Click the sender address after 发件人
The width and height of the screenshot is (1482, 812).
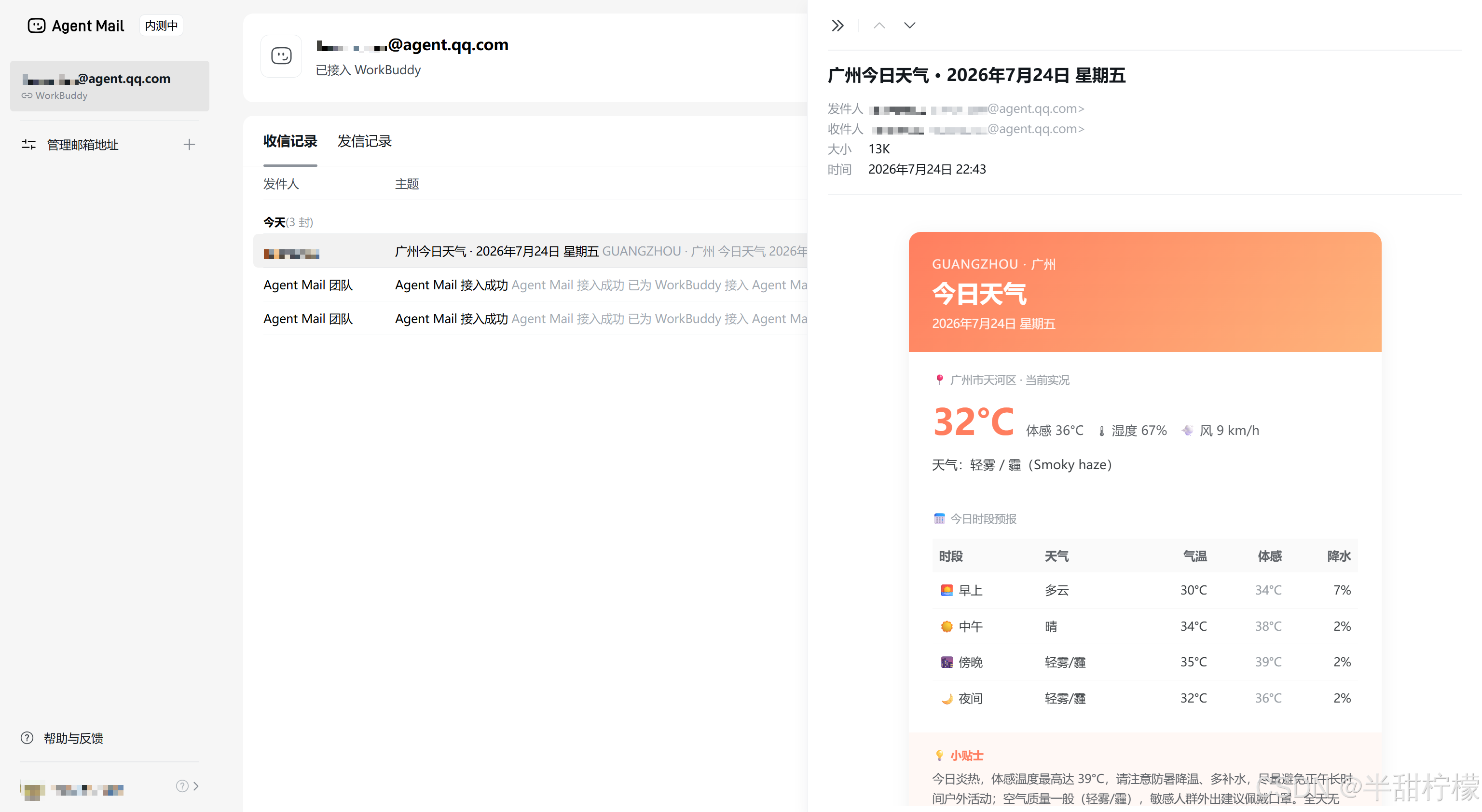[x=976, y=108]
